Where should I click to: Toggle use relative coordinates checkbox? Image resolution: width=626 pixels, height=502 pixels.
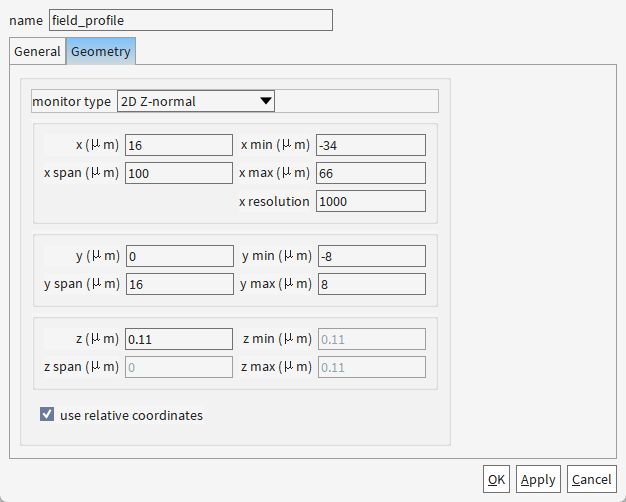pos(47,414)
